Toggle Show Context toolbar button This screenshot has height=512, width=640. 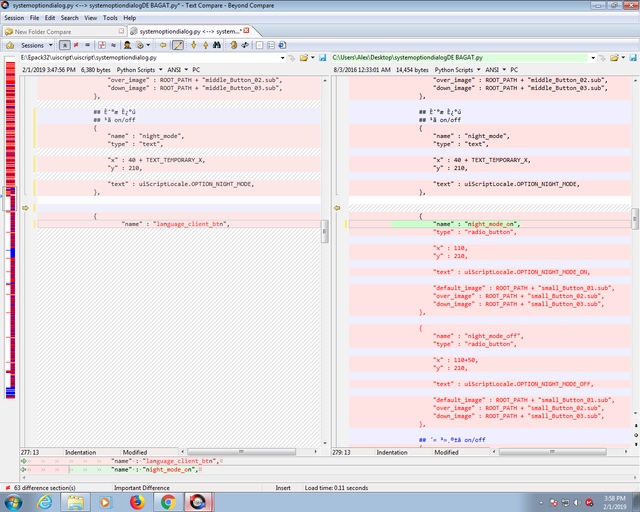(102, 45)
